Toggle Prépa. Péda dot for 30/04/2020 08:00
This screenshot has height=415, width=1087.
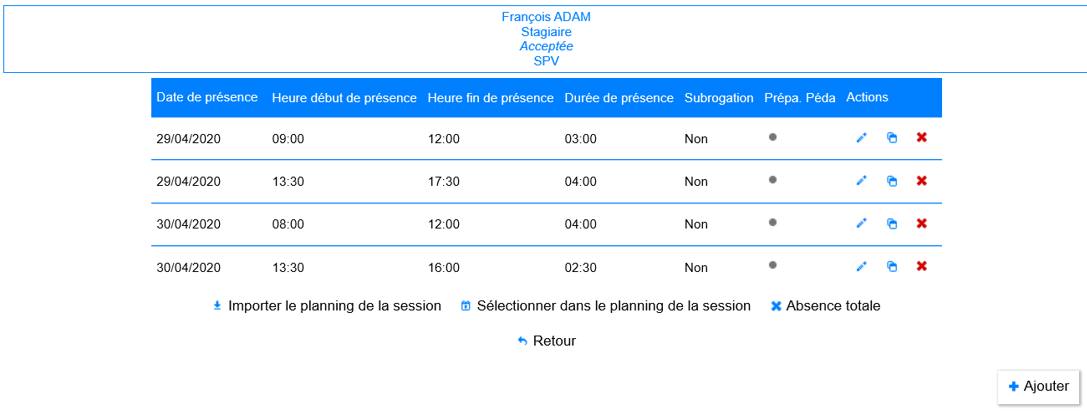[x=772, y=223]
